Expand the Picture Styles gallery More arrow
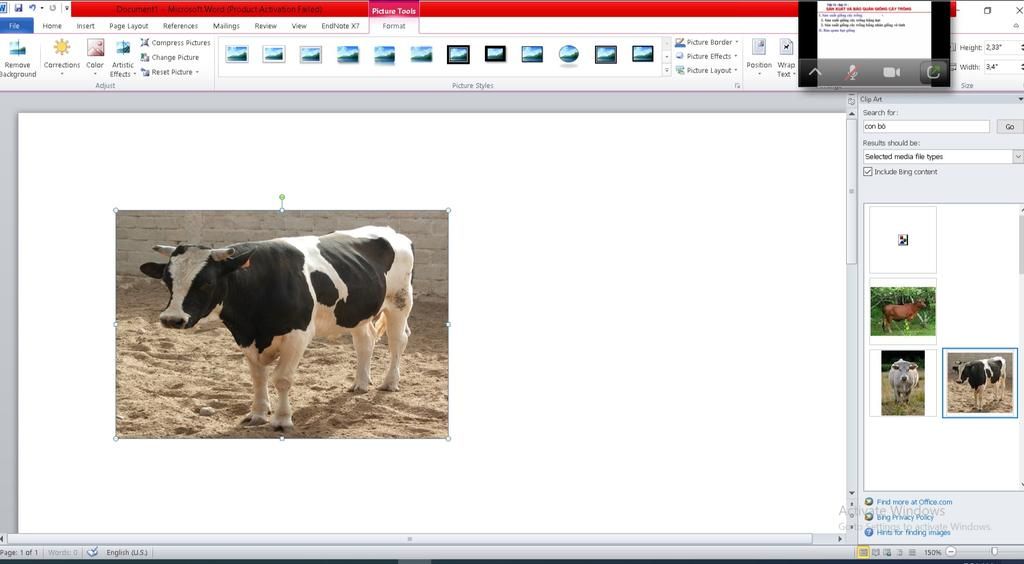The height and width of the screenshot is (564, 1024). click(x=666, y=70)
